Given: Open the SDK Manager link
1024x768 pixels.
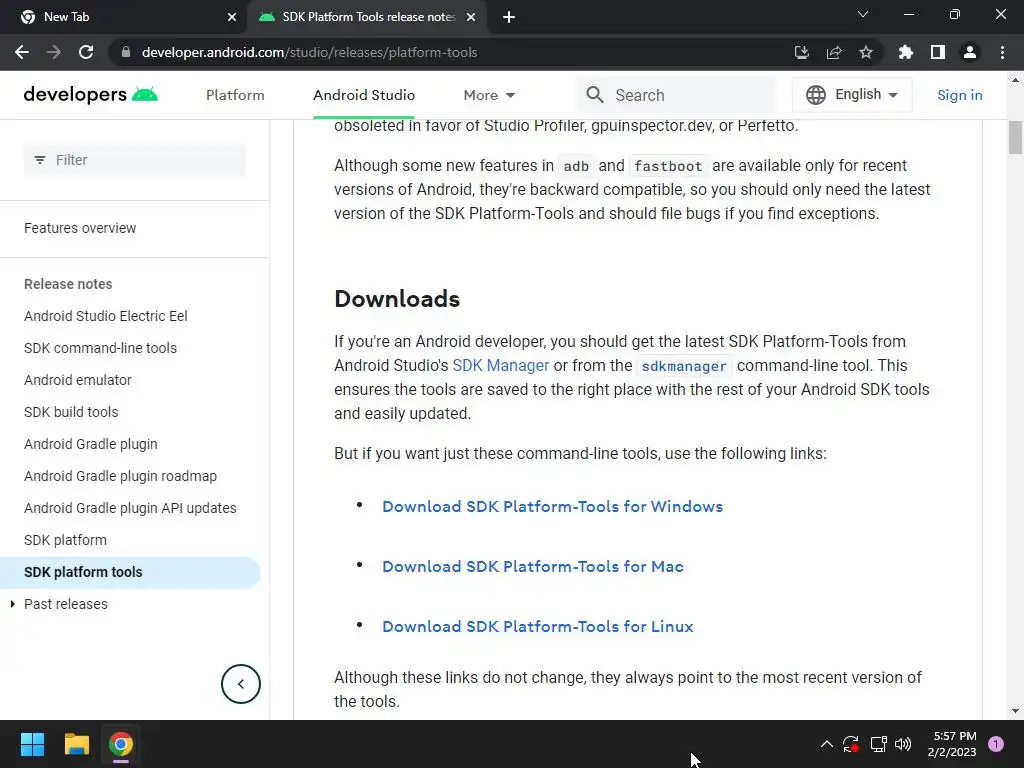Looking at the screenshot, I should (x=500, y=365).
